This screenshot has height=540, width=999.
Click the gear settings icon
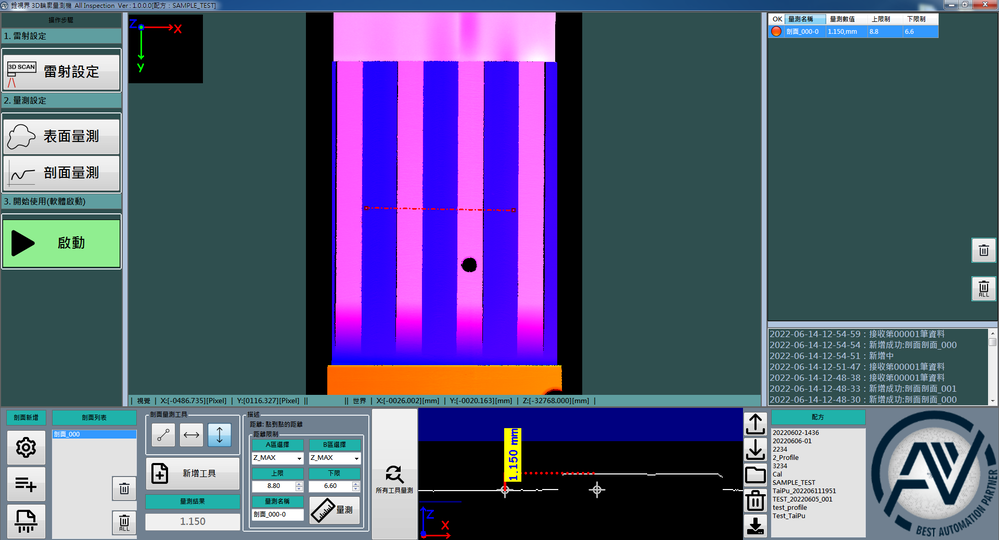coord(26,449)
